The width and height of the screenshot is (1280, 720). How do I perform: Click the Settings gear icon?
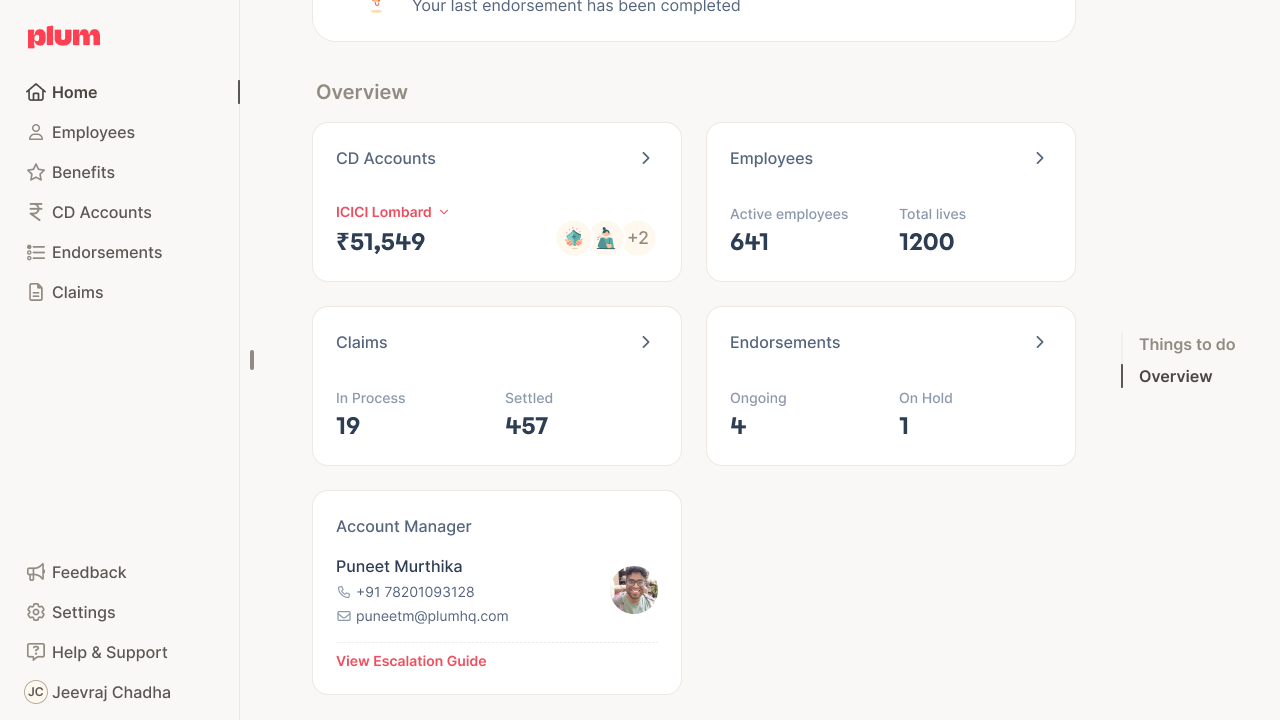[x=36, y=612]
